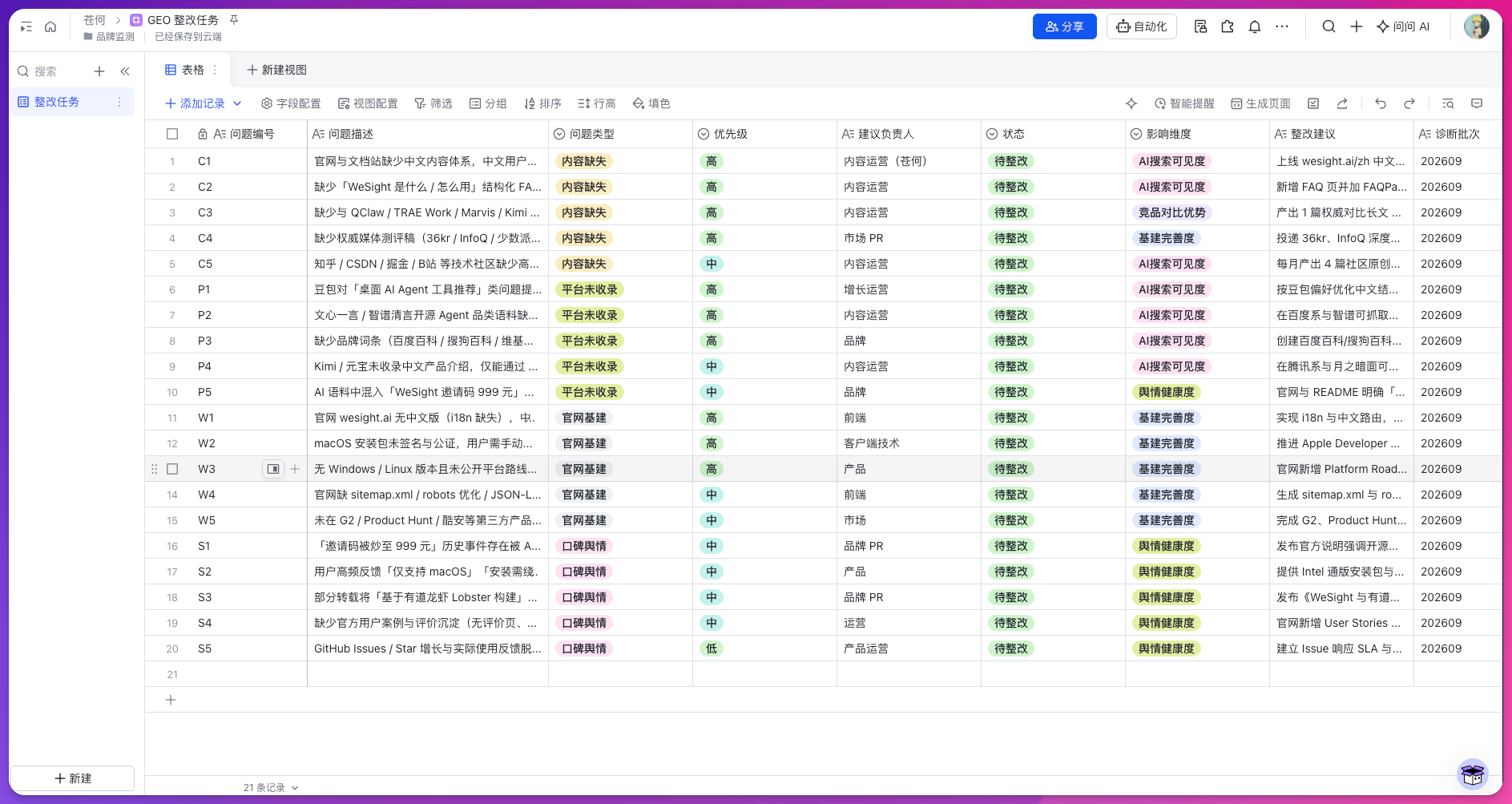Open the plugins puzzle icon
1512x804 pixels.
click(x=1228, y=26)
